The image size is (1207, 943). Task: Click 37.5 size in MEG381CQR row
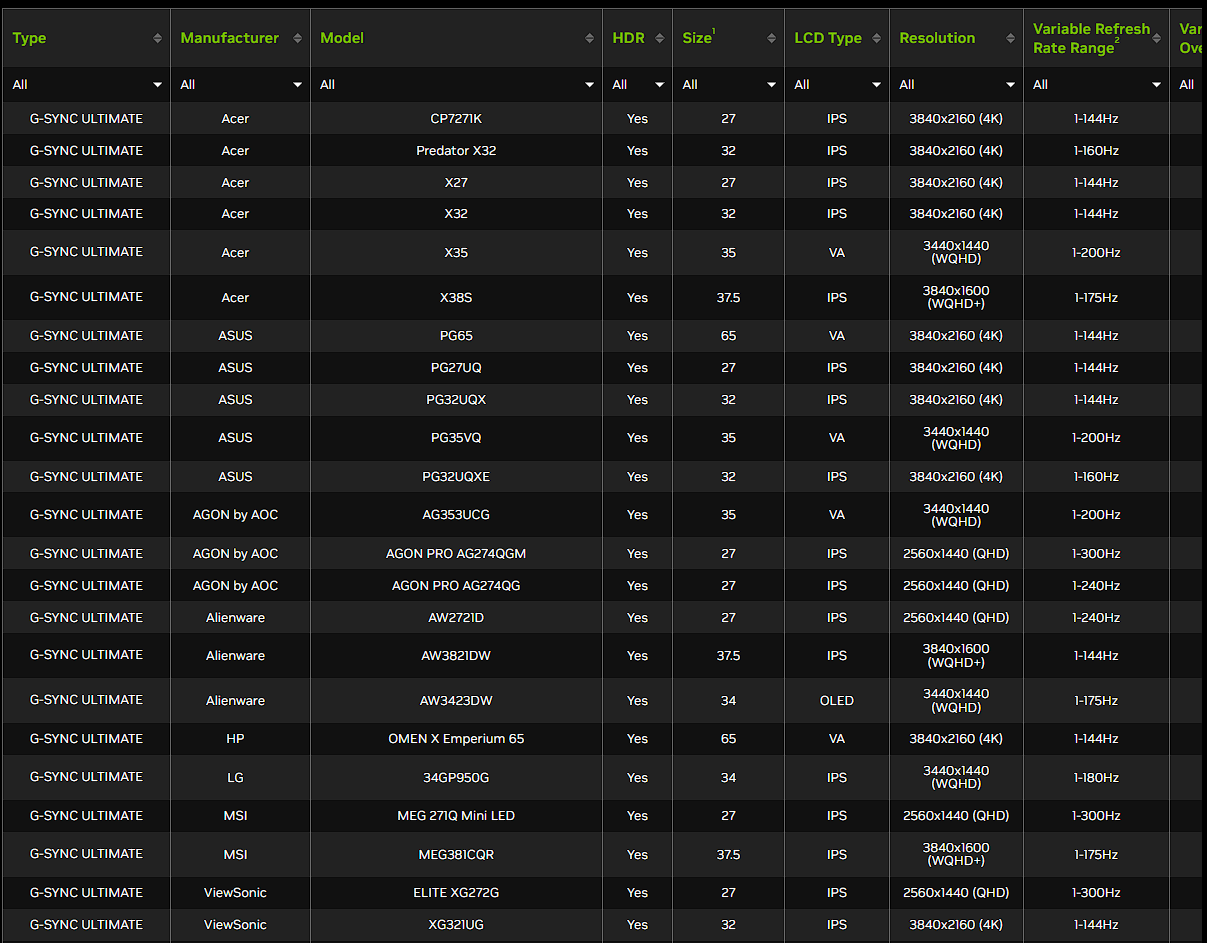(728, 855)
